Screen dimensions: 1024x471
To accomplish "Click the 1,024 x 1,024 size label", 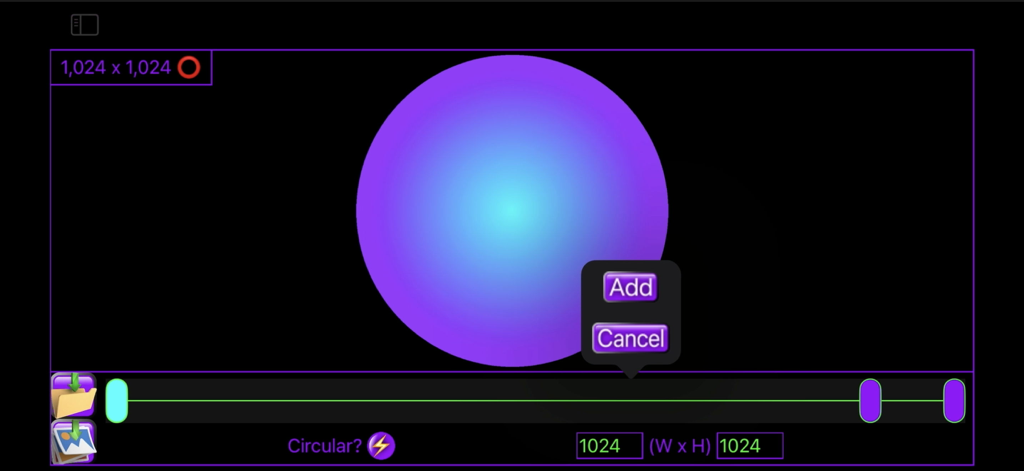I will point(116,67).
